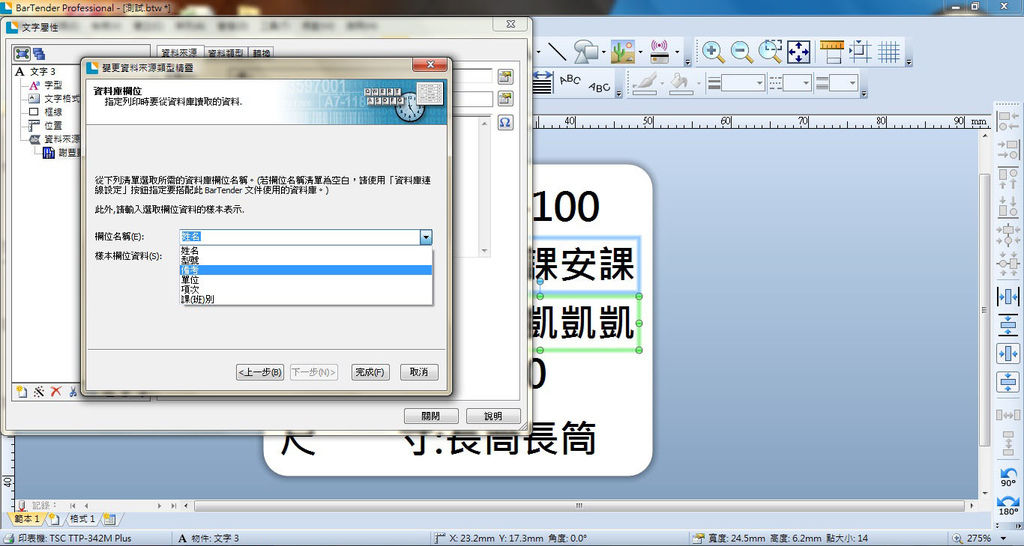Viewport: 1024px width, 546px height.
Task: Select 課(班)別 in the field list
Action: click(x=305, y=299)
